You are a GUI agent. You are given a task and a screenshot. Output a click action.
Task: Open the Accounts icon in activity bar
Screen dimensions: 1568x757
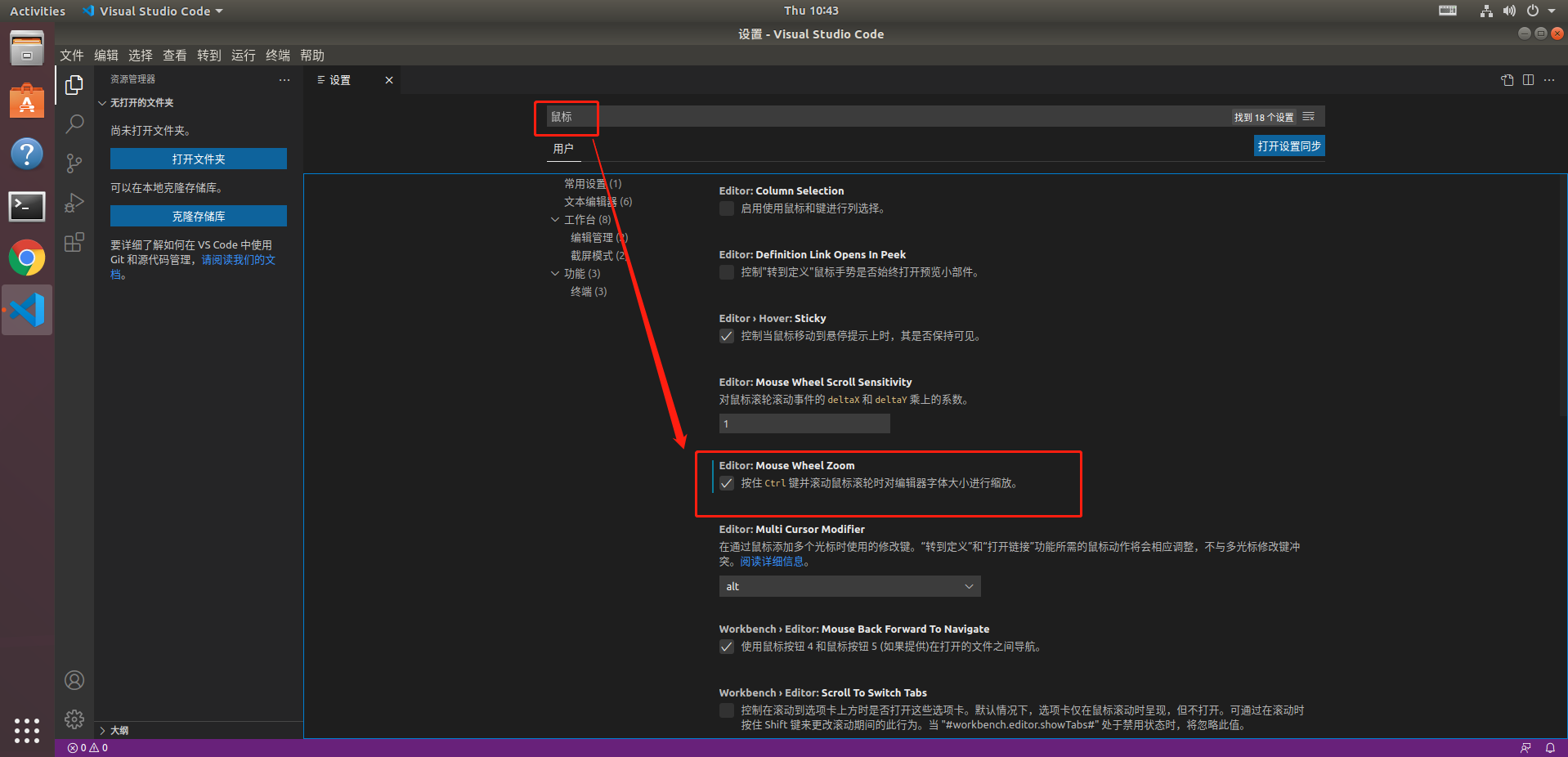(x=74, y=680)
